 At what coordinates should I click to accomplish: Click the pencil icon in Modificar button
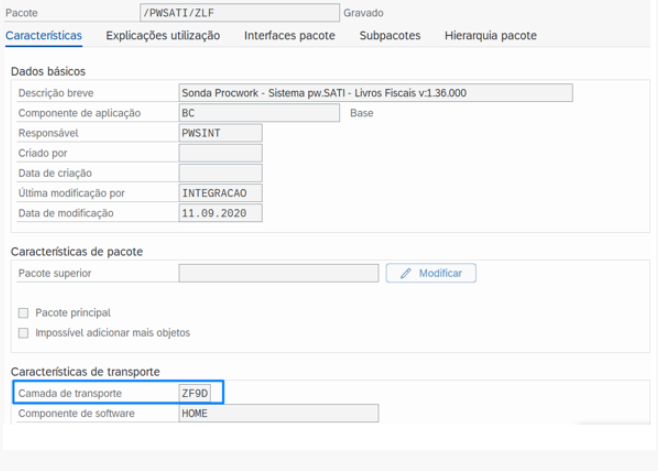pos(405,274)
